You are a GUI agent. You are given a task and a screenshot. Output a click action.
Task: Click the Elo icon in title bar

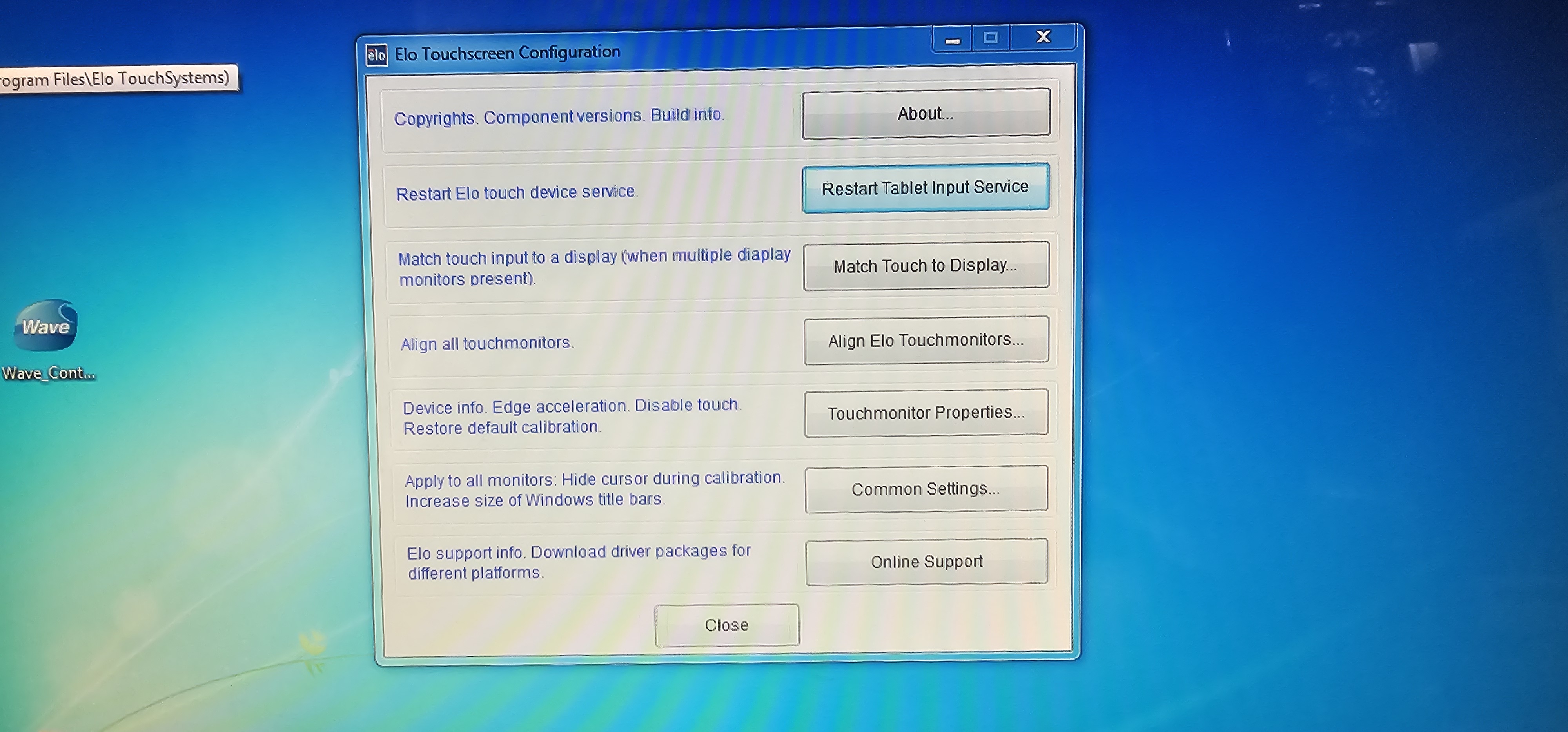377,55
